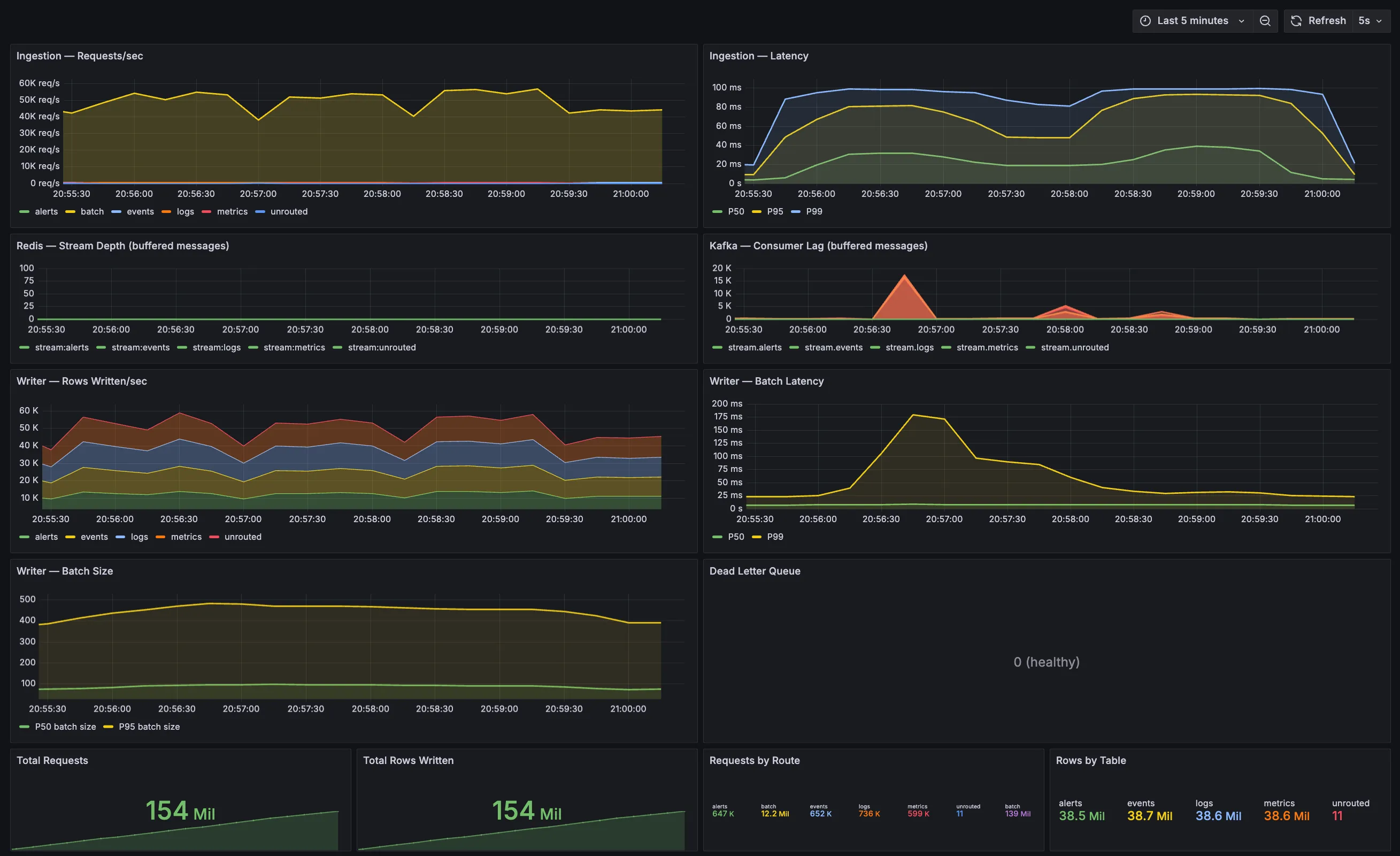Open the Writer — Batch Latency panel title menu
Screen dimensions: 1400x856
coord(766,381)
